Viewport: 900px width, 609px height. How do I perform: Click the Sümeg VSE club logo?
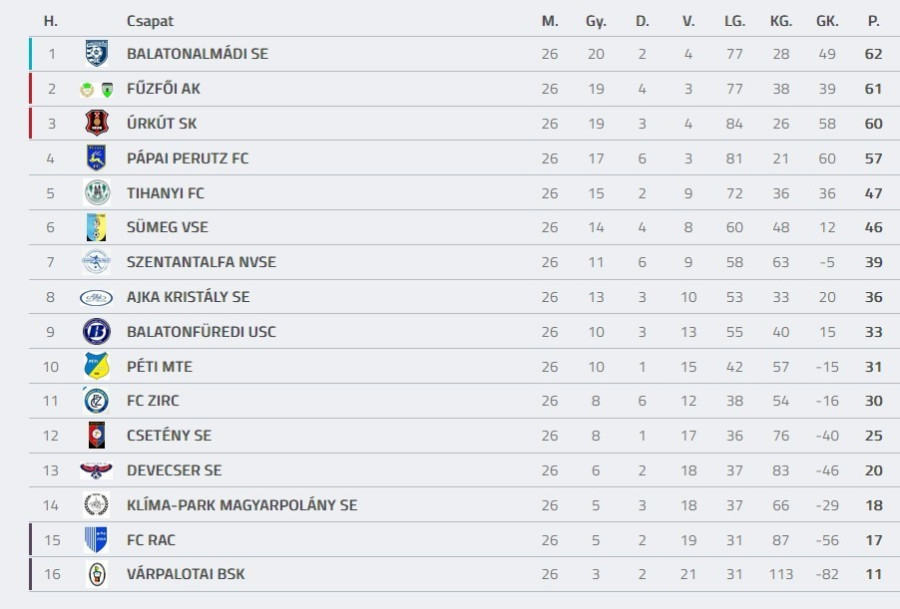[x=96, y=228]
